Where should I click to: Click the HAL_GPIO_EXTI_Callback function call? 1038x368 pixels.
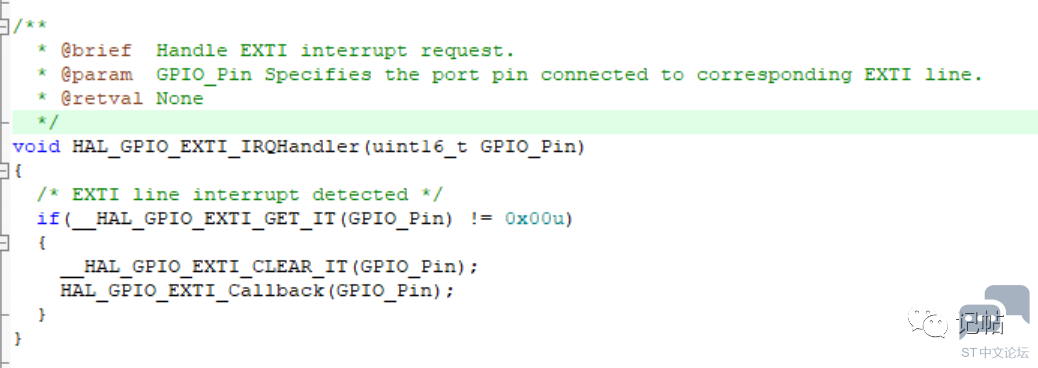click(x=258, y=291)
